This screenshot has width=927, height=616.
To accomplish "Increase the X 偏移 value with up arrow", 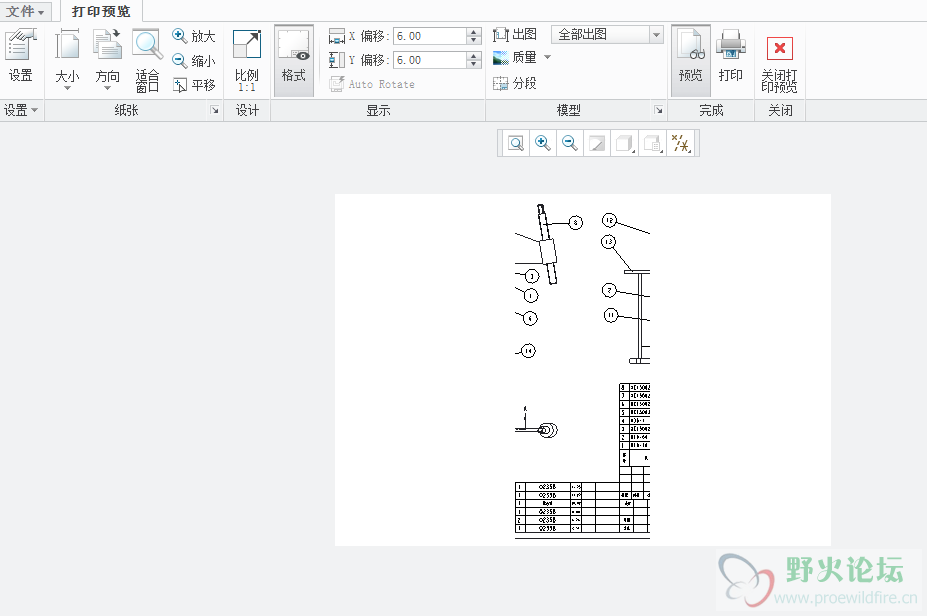I will coord(474,32).
